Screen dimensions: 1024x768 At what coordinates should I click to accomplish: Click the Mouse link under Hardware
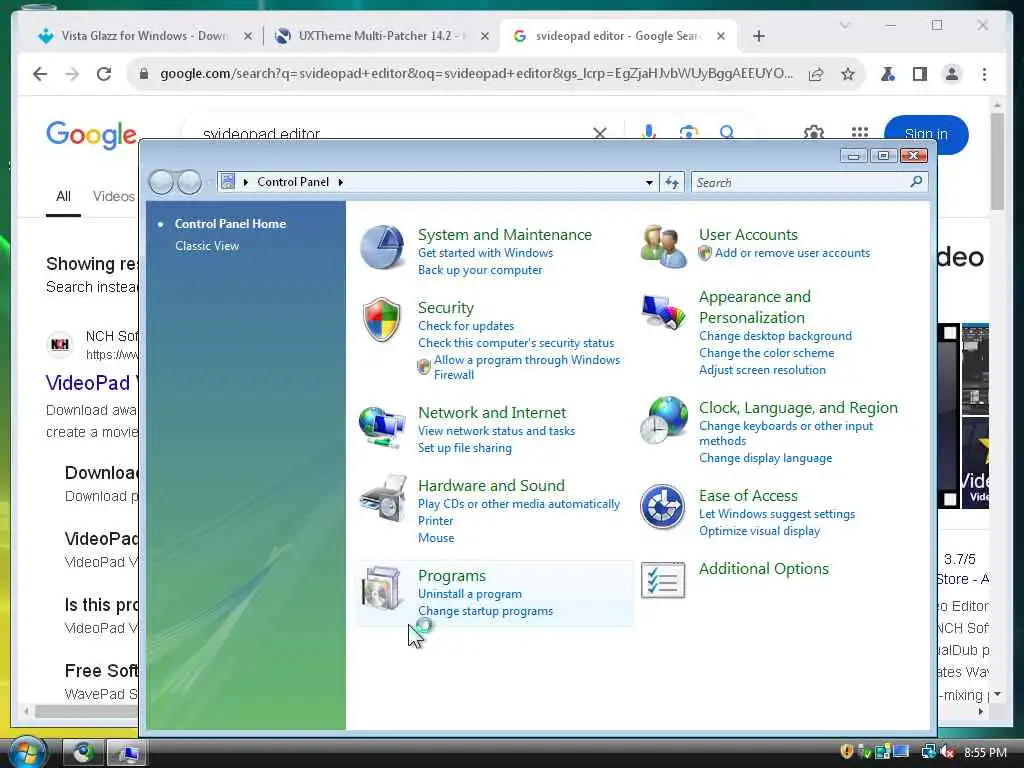tap(436, 538)
